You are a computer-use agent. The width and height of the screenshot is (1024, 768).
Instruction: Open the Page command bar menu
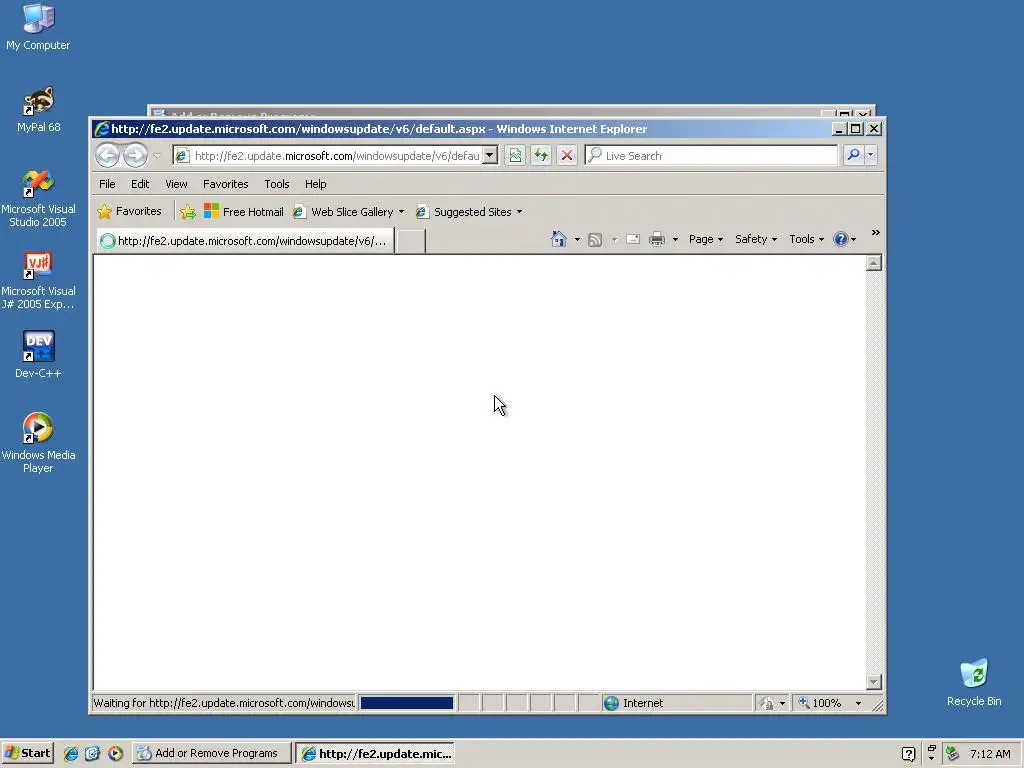[x=706, y=239]
